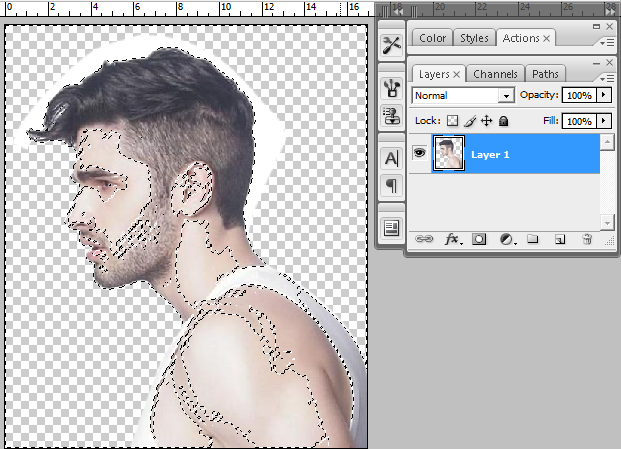Switch to the Color tab
The height and width of the screenshot is (449, 621).
coord(432,38)
